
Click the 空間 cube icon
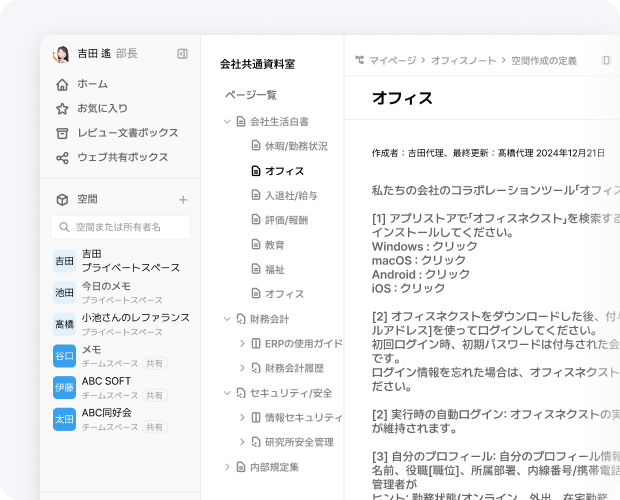62,199
